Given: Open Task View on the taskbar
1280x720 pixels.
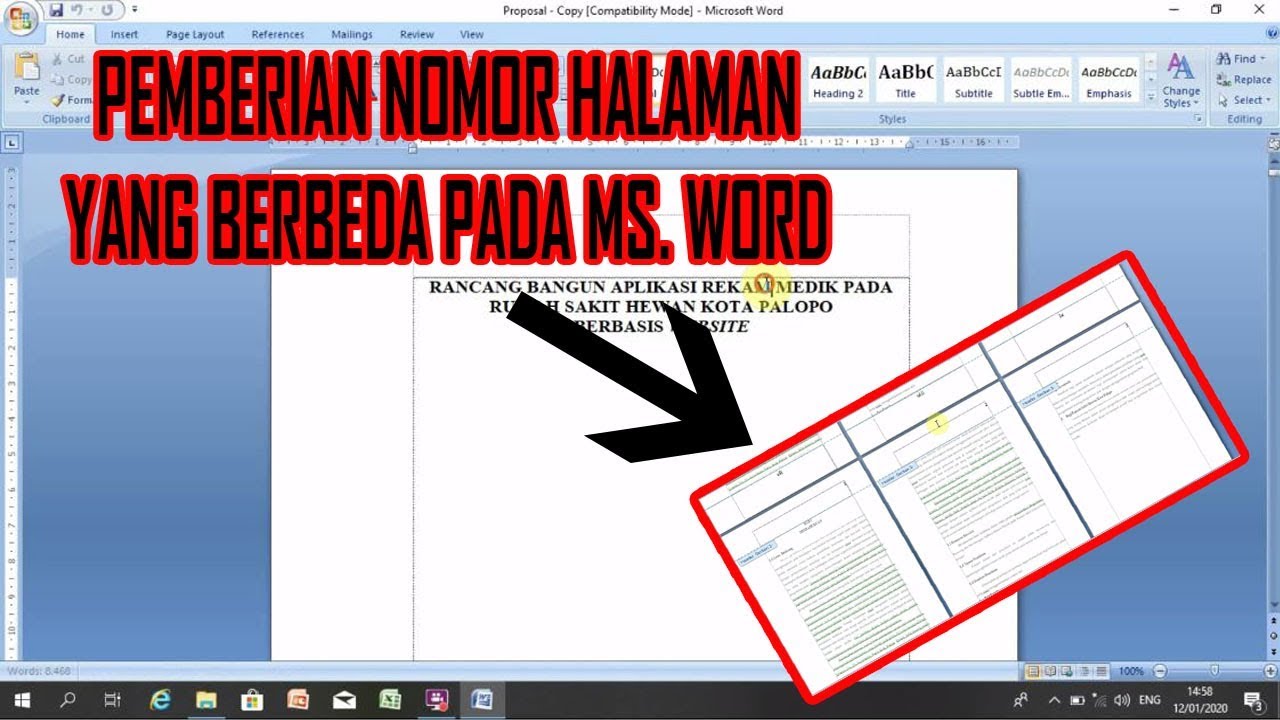Looking at the screenshot, I should click(x=113, y=700).
